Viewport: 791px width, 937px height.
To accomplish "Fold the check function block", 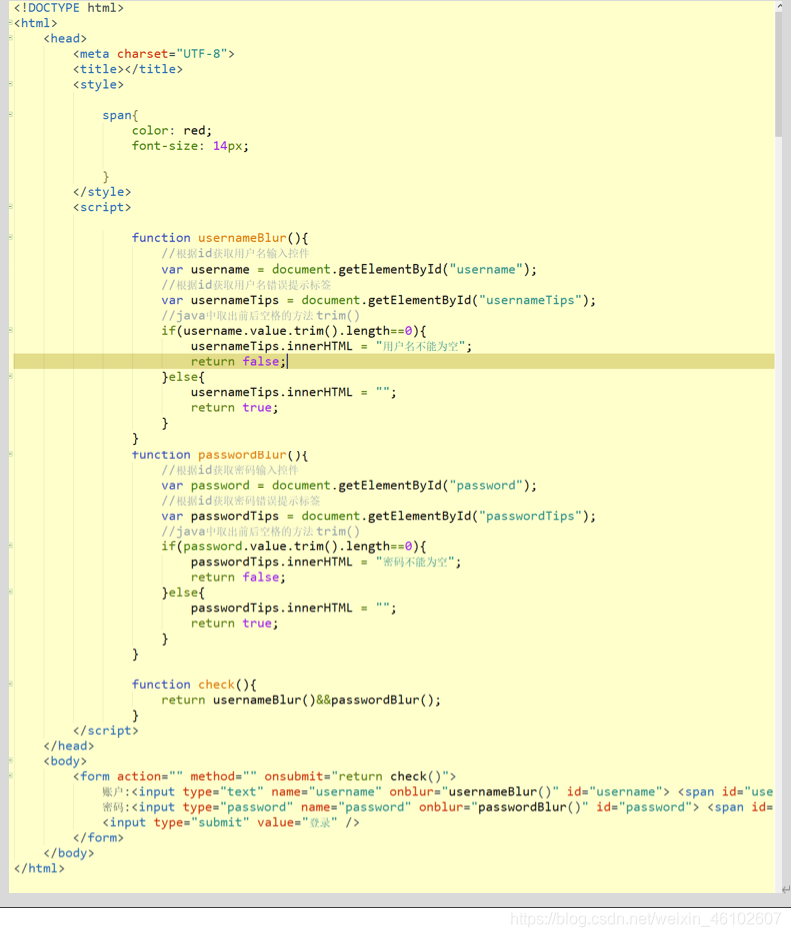I will 11,684.
